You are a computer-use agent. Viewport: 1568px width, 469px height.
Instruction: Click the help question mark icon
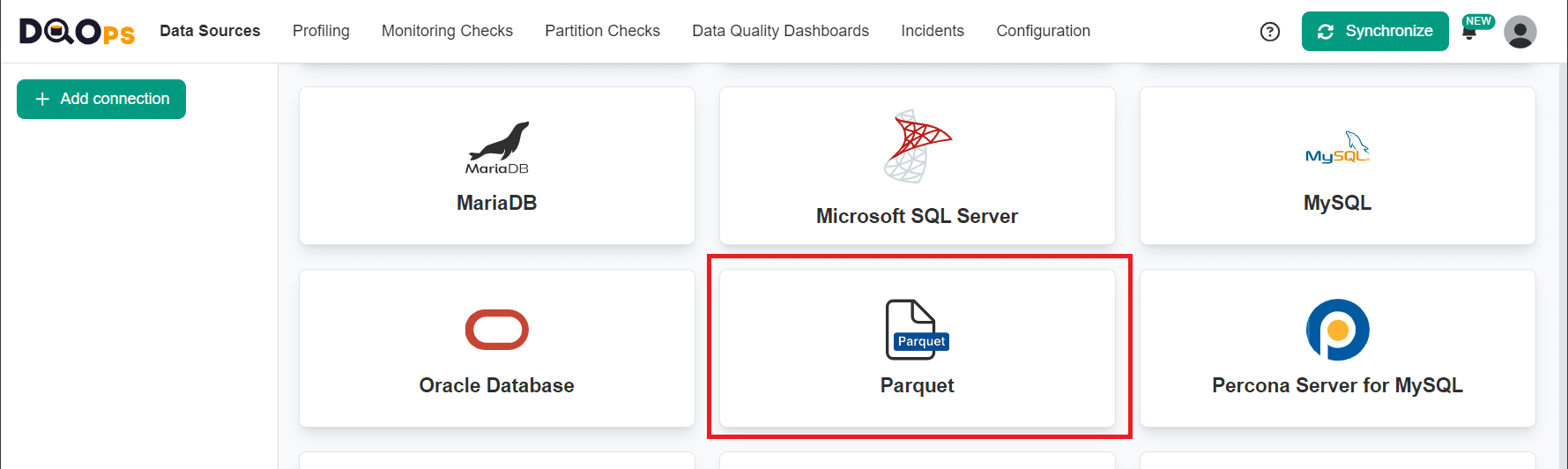coord(1270,32)
